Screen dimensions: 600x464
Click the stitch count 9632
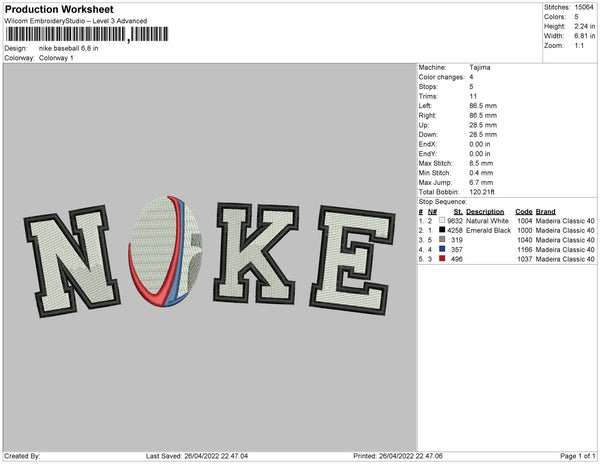tap(455, 221)
